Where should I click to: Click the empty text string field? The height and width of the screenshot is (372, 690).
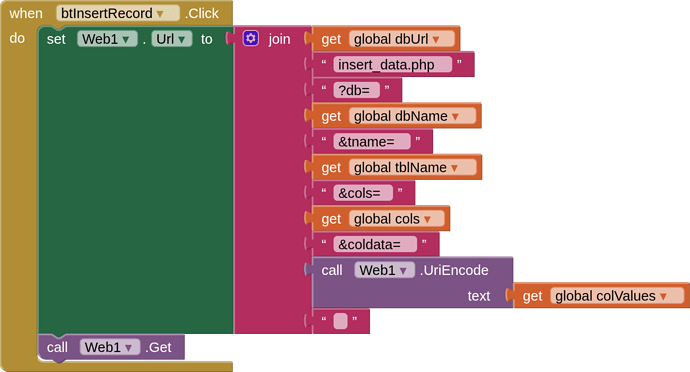(341, 321)
